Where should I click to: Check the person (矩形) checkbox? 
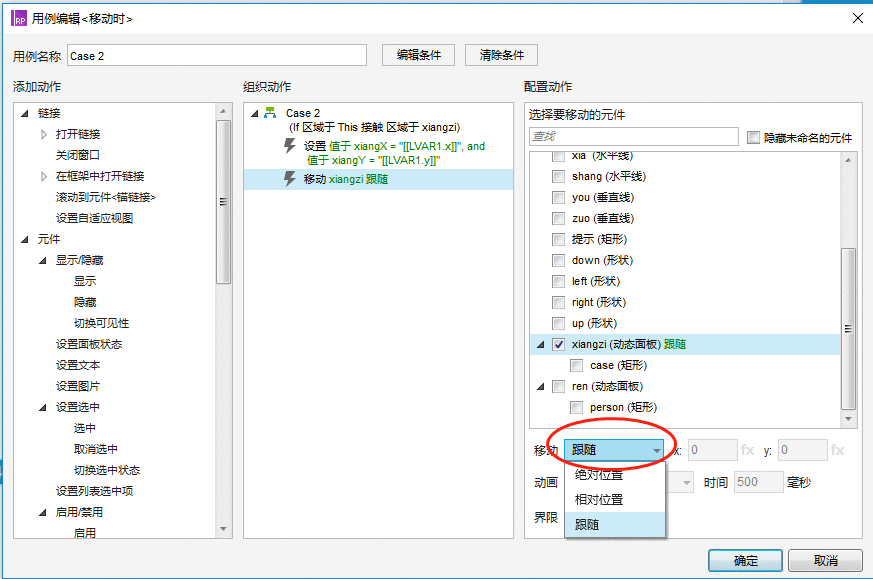click(x=577, y=408)
